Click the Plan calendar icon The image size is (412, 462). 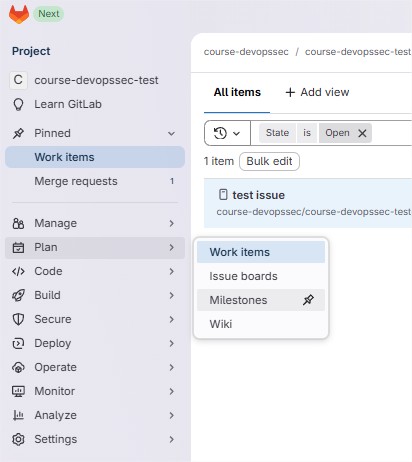[18, 247]
